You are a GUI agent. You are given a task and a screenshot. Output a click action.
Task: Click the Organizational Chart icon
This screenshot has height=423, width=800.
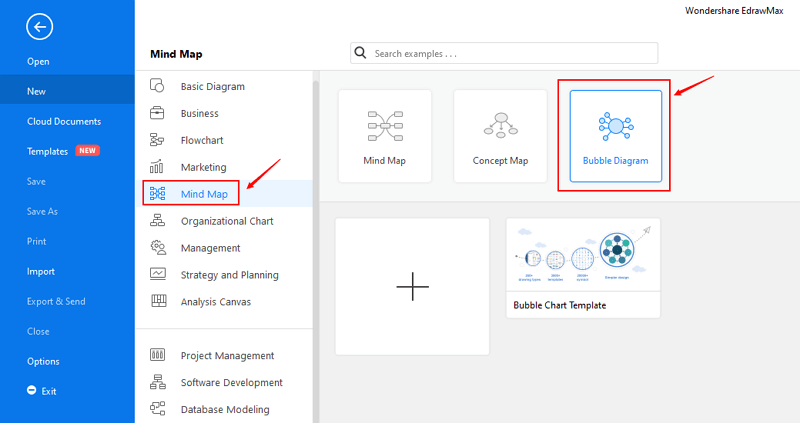[x=157, y=220]
